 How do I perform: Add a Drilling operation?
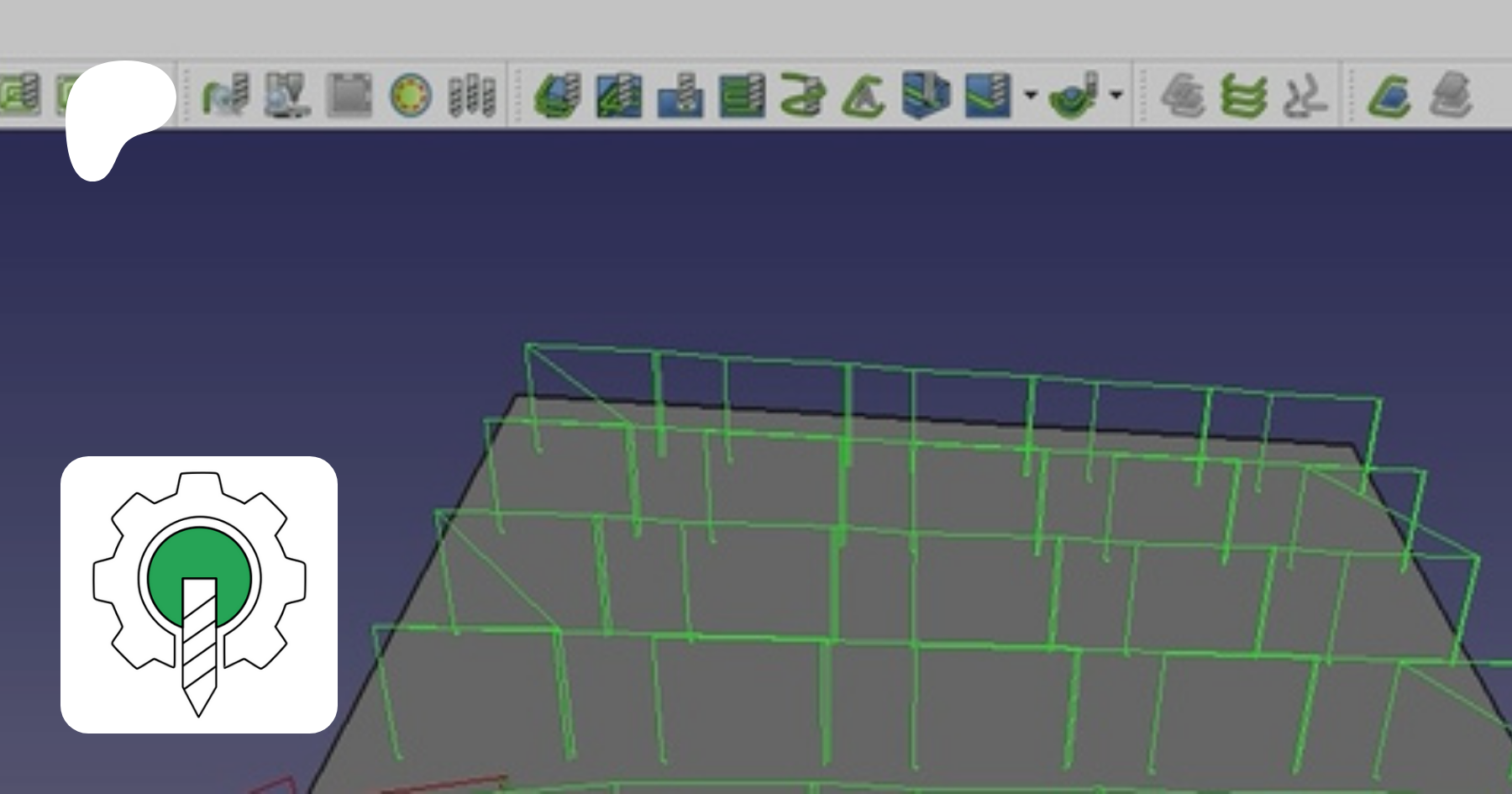pyautogui.click(x=680, y=94)
